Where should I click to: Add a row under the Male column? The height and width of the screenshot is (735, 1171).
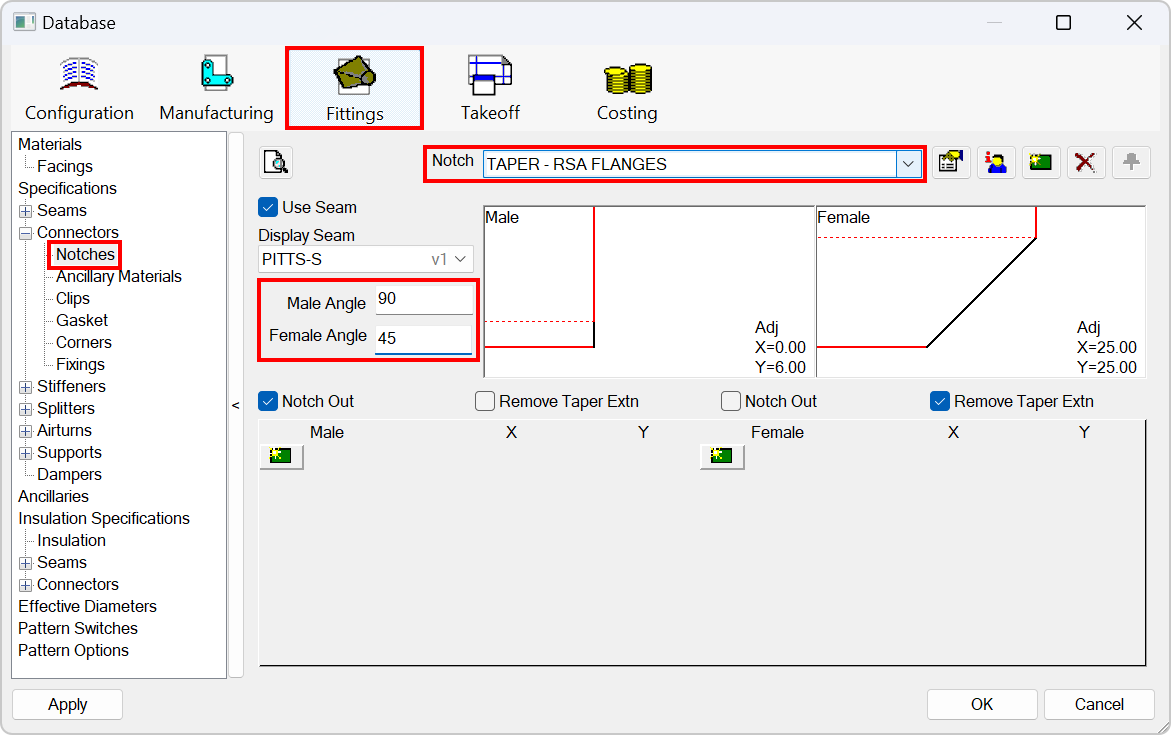[x=280, y=456]
